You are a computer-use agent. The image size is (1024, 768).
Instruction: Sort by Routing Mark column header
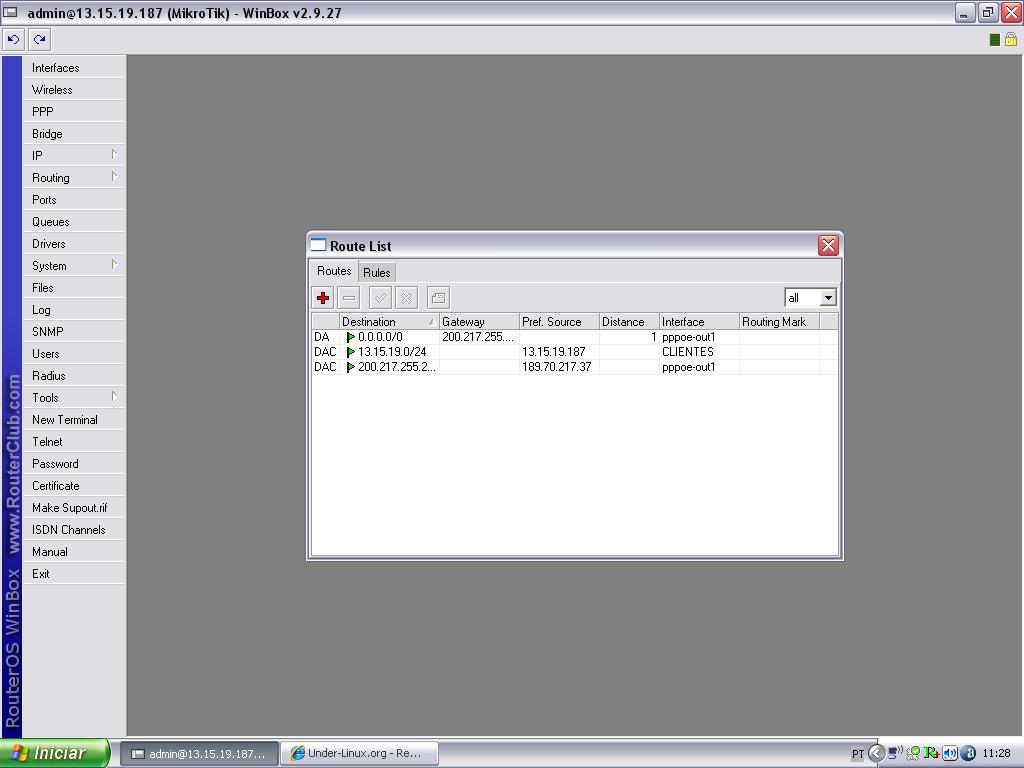coord(779,322)
